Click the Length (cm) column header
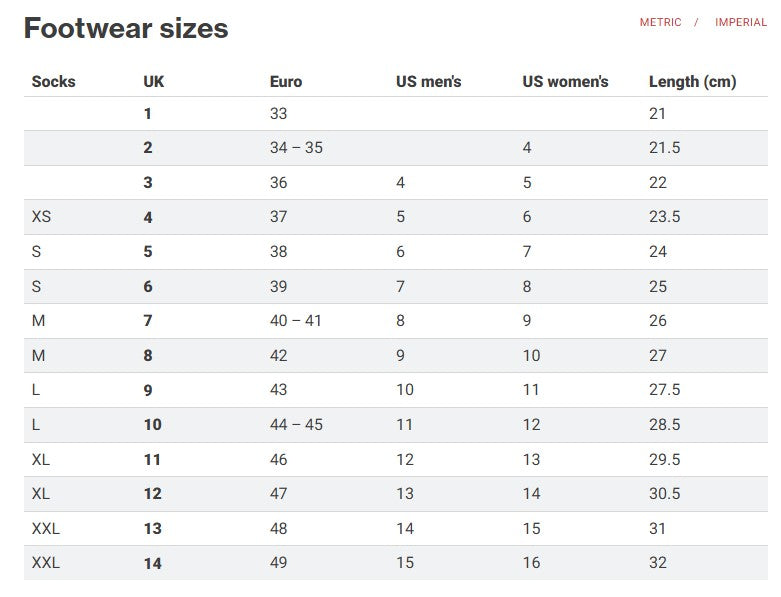Screen dimensions: 781x597 point(692,82)
